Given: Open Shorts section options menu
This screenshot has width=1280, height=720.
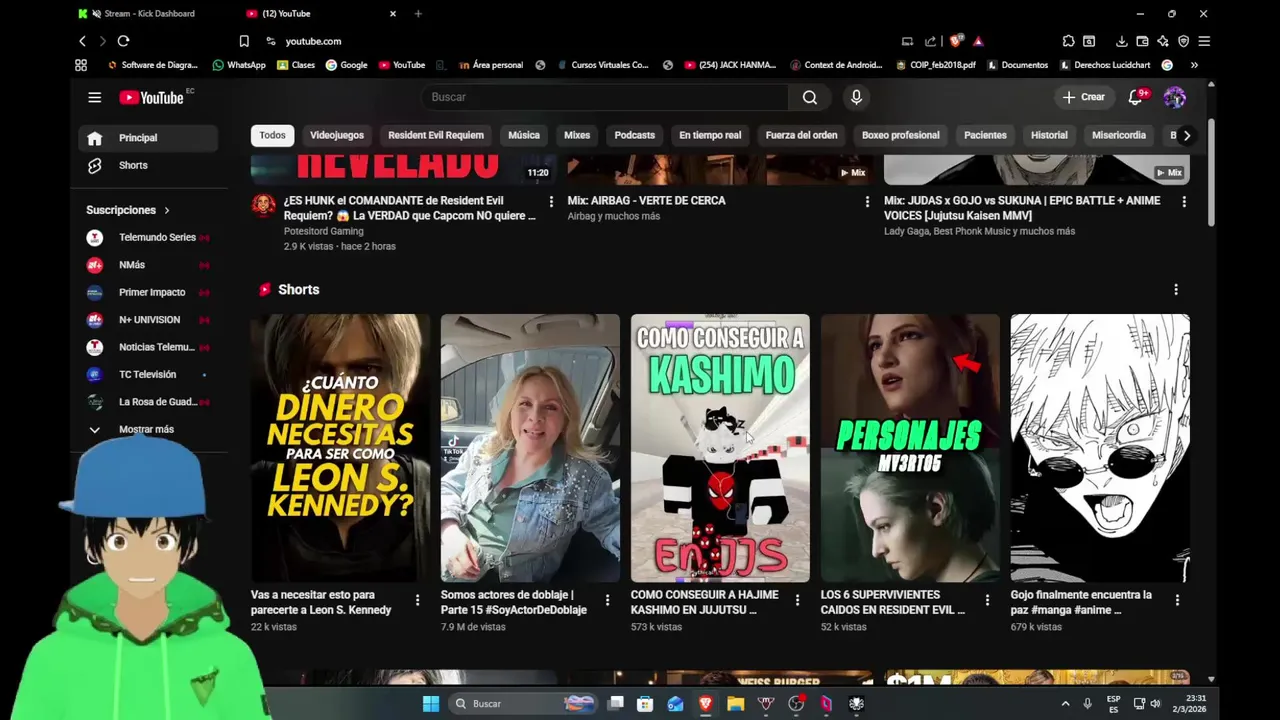Looking at the screenshot, I should [1176, 290].
